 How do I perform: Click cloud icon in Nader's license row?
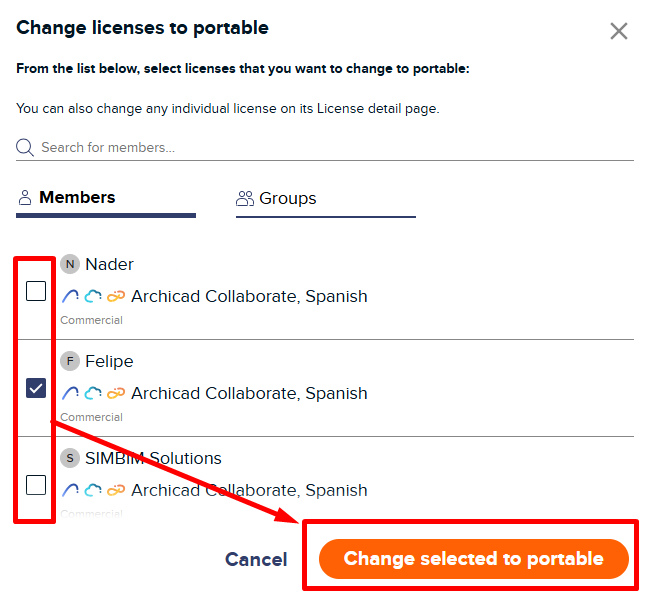click(93, 296)
